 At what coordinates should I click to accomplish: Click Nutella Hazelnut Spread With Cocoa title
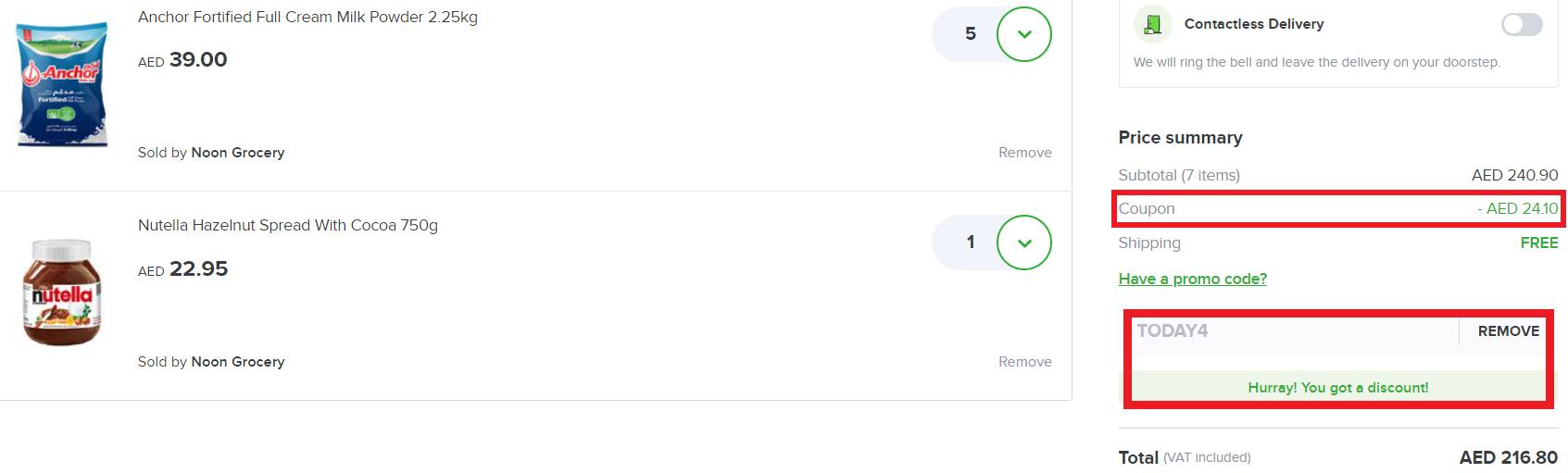click(287, 225)
